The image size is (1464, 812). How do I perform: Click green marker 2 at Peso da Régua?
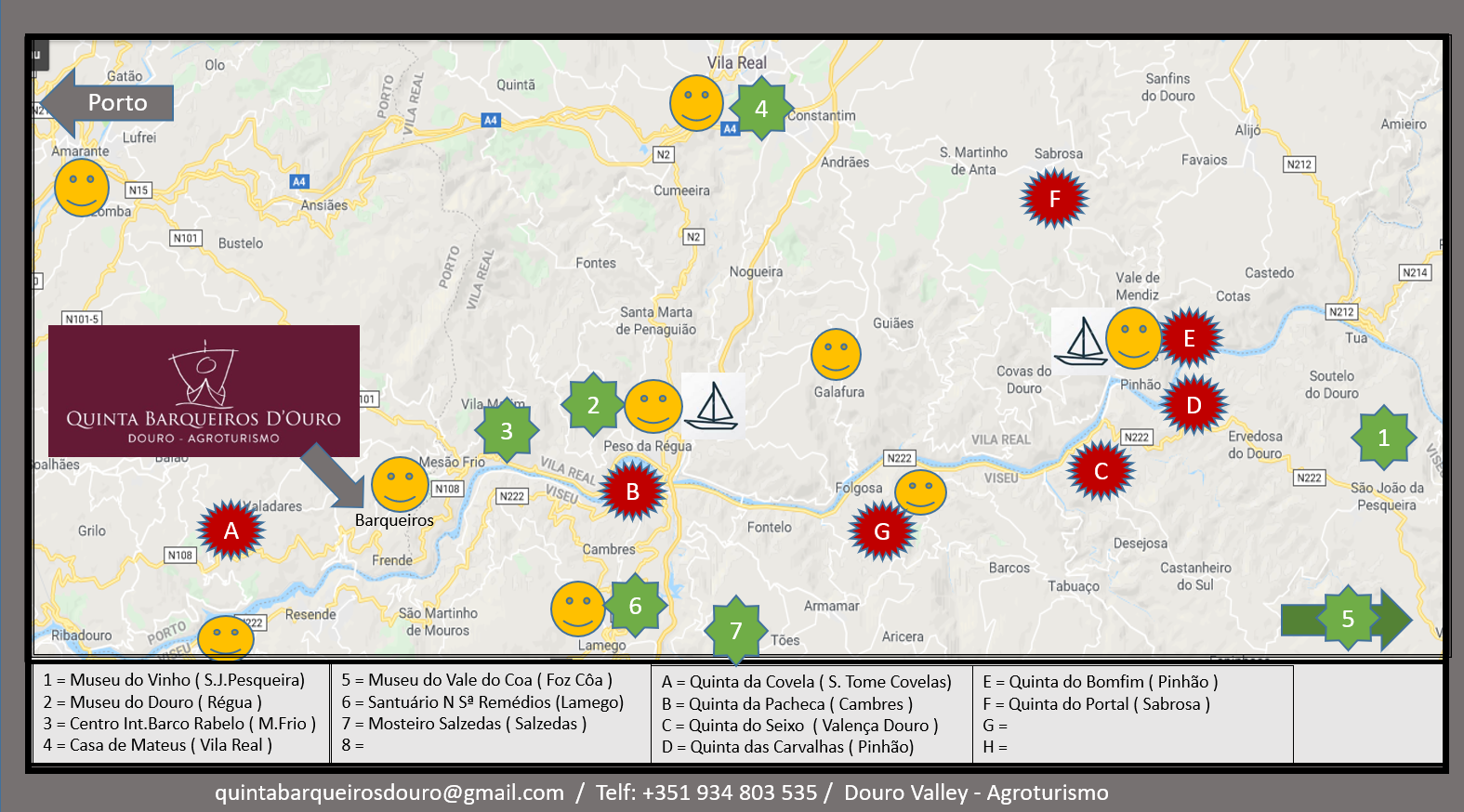(x=593, y=405)
